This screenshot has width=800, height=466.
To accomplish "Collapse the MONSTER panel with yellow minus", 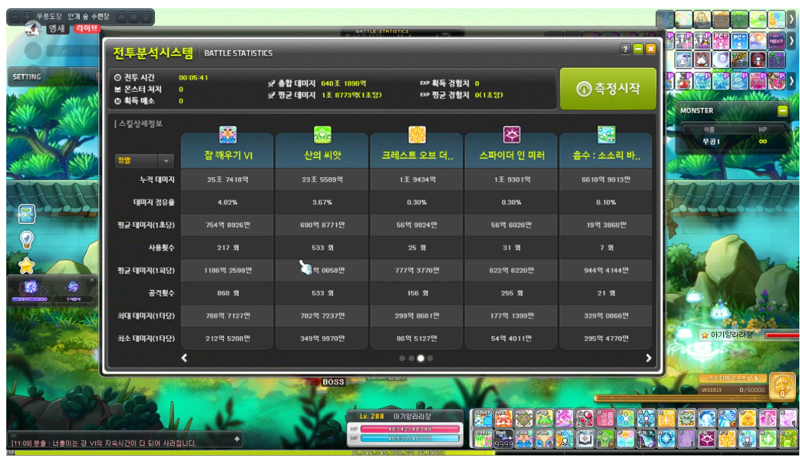I will coord(782,110).
